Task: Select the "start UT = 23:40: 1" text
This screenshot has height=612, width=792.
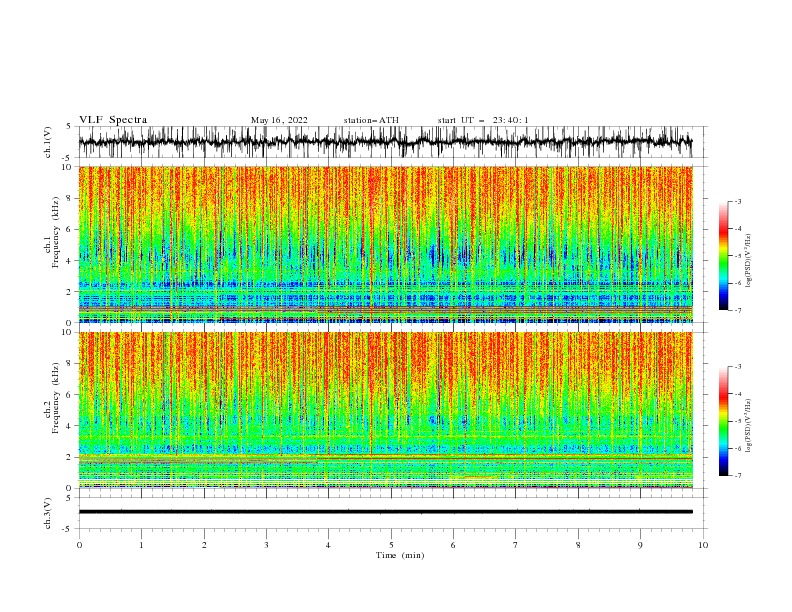Action: click(483, 120)
